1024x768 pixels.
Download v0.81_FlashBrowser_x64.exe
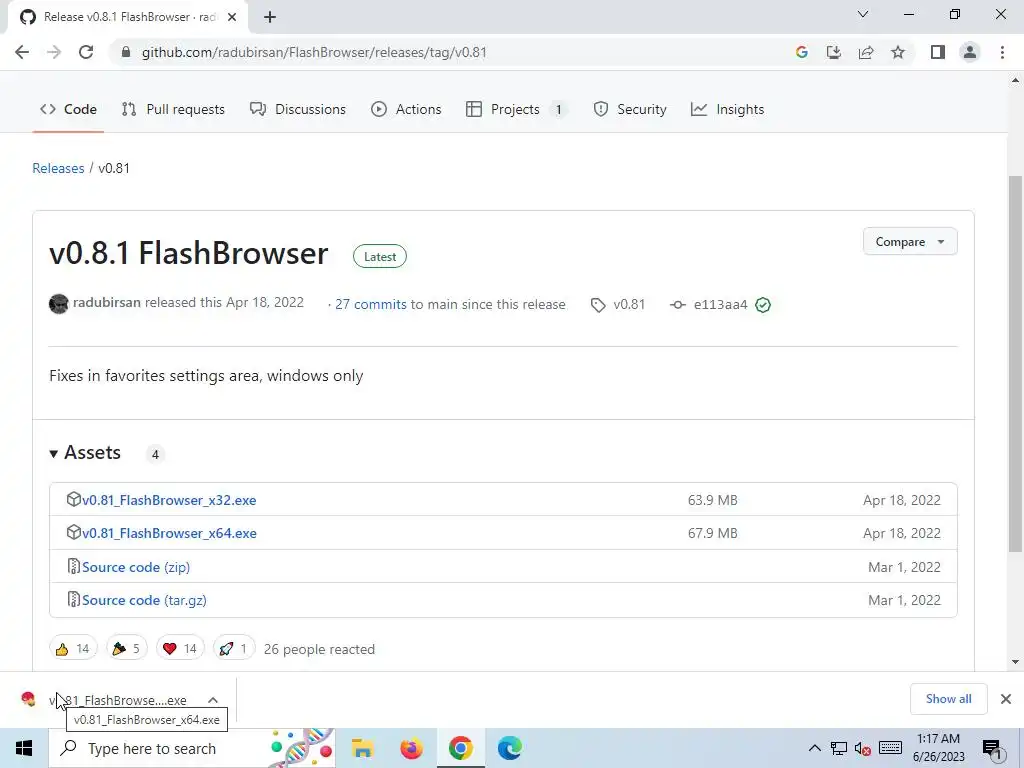click(169, 534)
